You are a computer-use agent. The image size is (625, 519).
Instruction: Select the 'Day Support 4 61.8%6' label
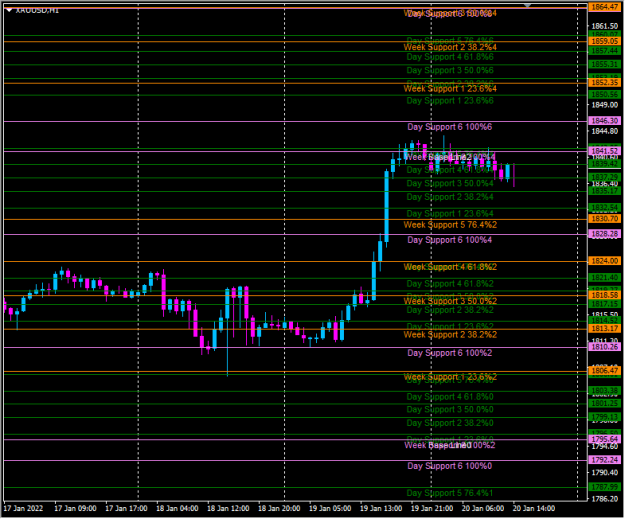pyautogui.click(x=450, y=57)
